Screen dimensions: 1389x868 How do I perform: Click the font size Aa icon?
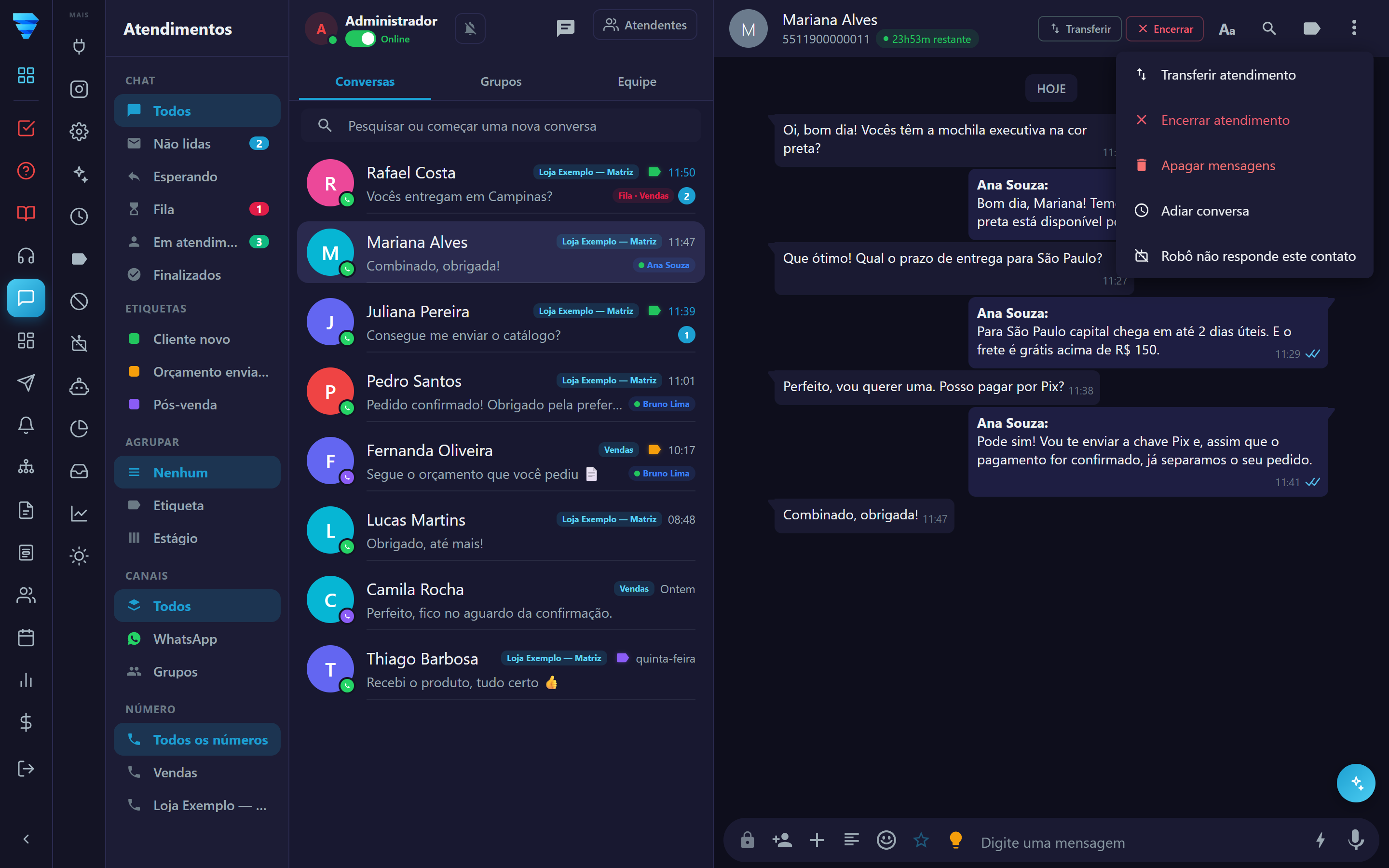pos(1226,29)
